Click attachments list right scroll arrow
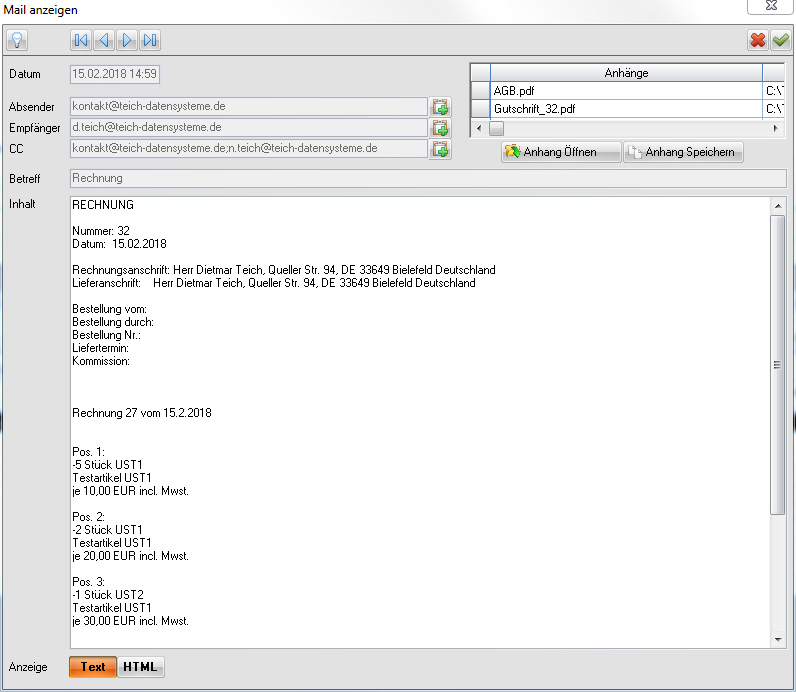The height and width of the screenshot is (692, 796). coord(775,128)
